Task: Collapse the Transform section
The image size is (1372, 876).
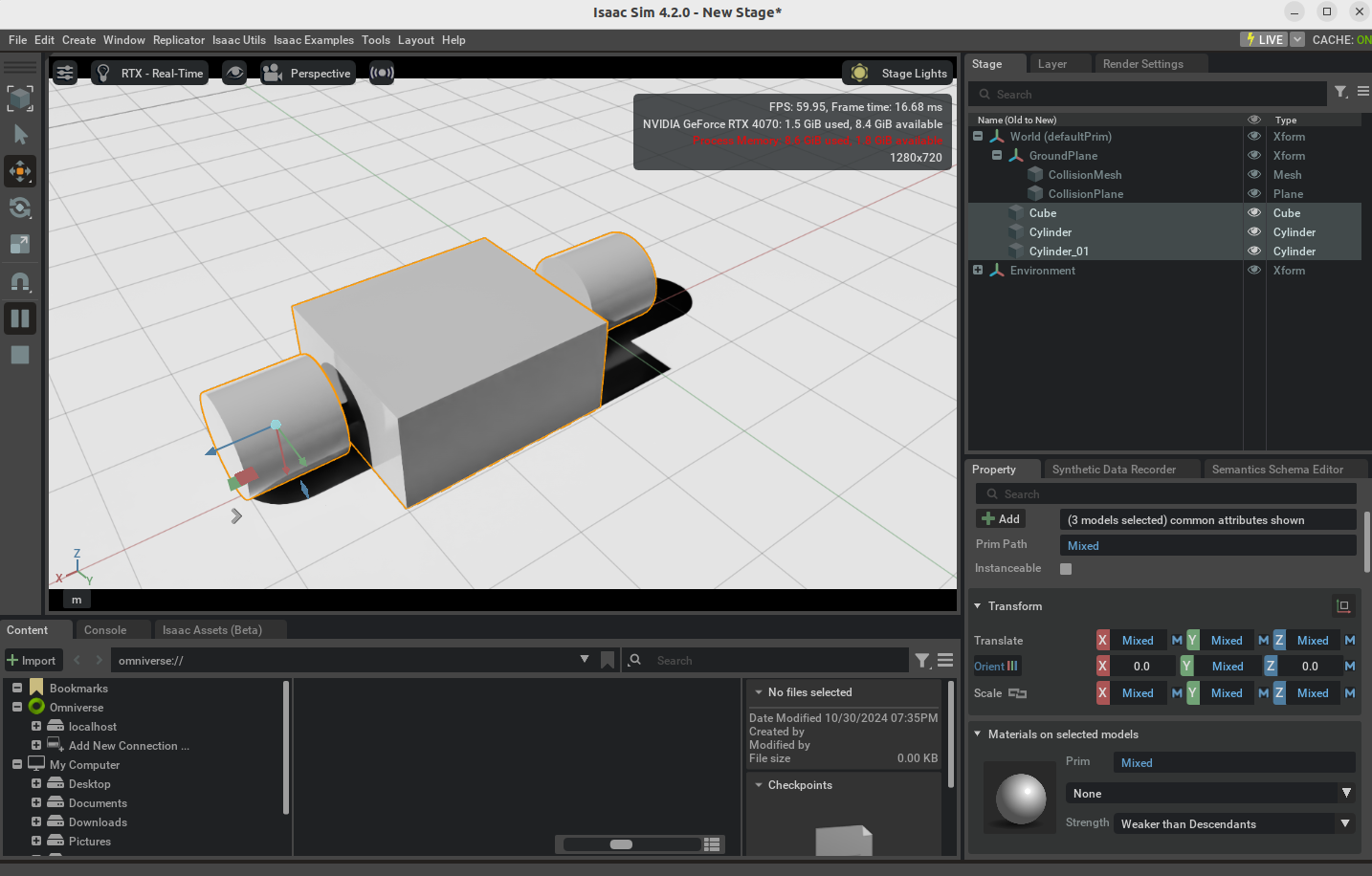Action: 978,606
